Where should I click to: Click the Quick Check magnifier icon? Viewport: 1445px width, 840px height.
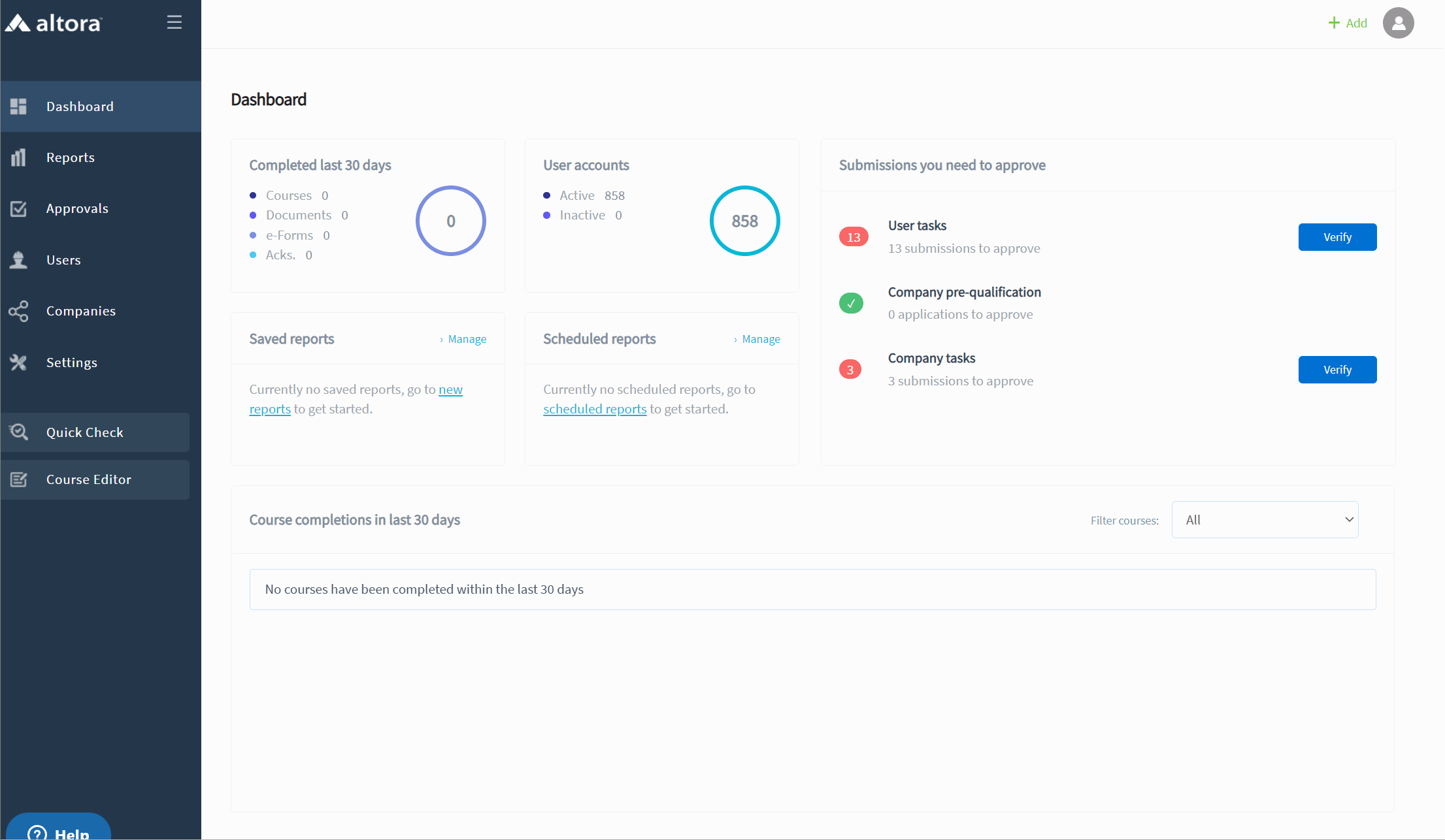coord(18,432)
